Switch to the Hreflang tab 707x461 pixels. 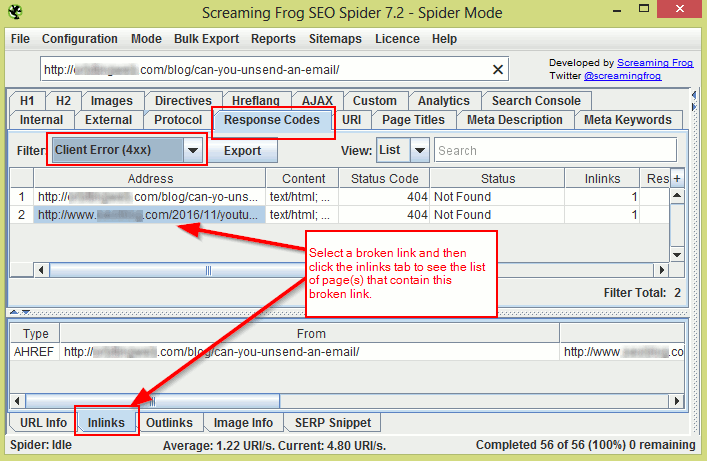pyautogui.click(x=256, y=101)
